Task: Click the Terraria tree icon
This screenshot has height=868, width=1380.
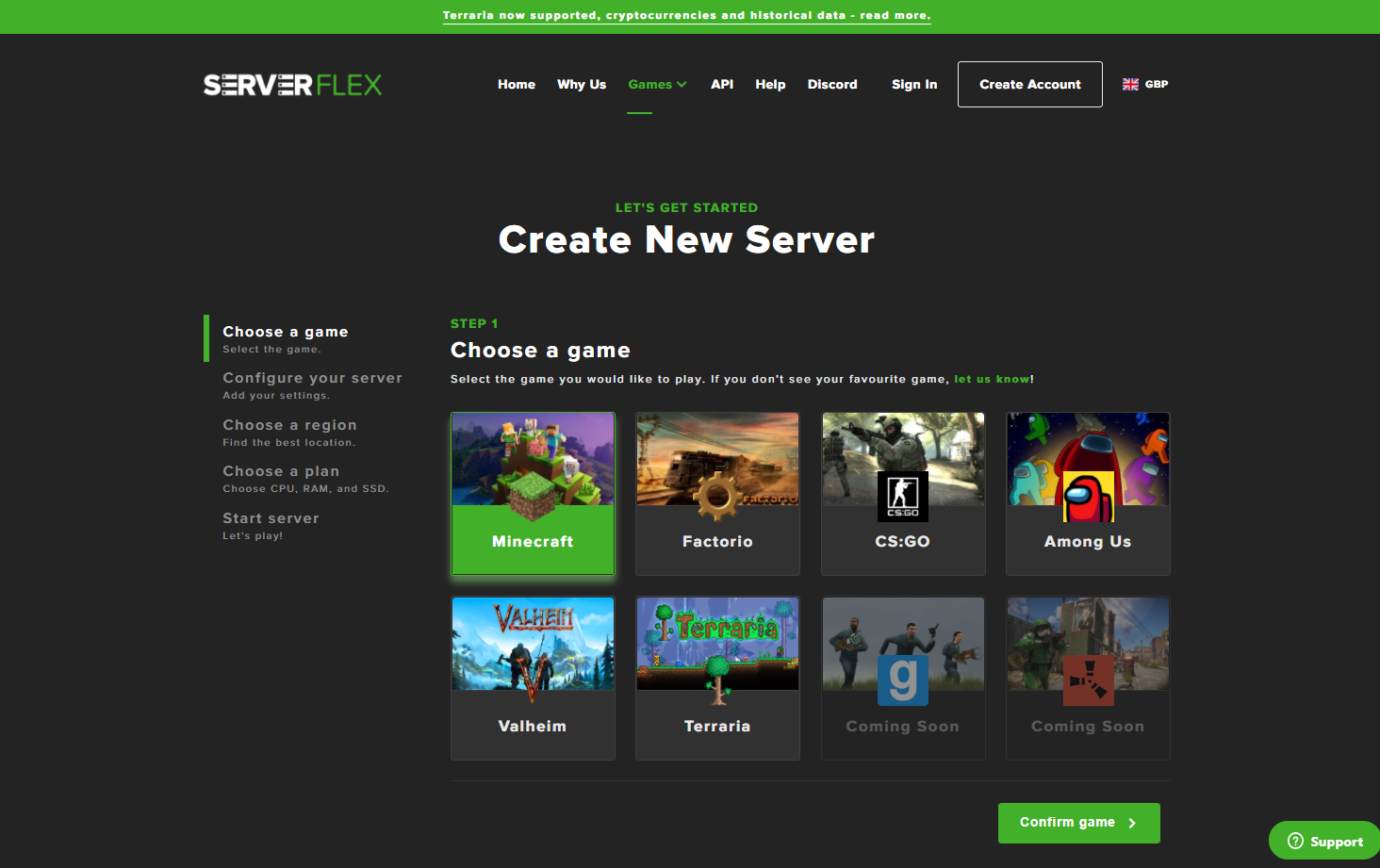Action: point(718,680)
